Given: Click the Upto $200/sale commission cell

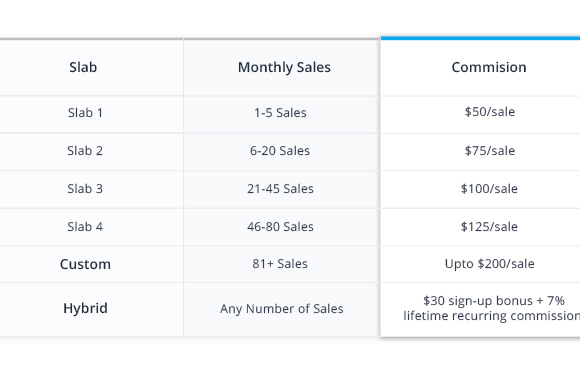Looking at the screenshot, I should (x=489, y=264).
